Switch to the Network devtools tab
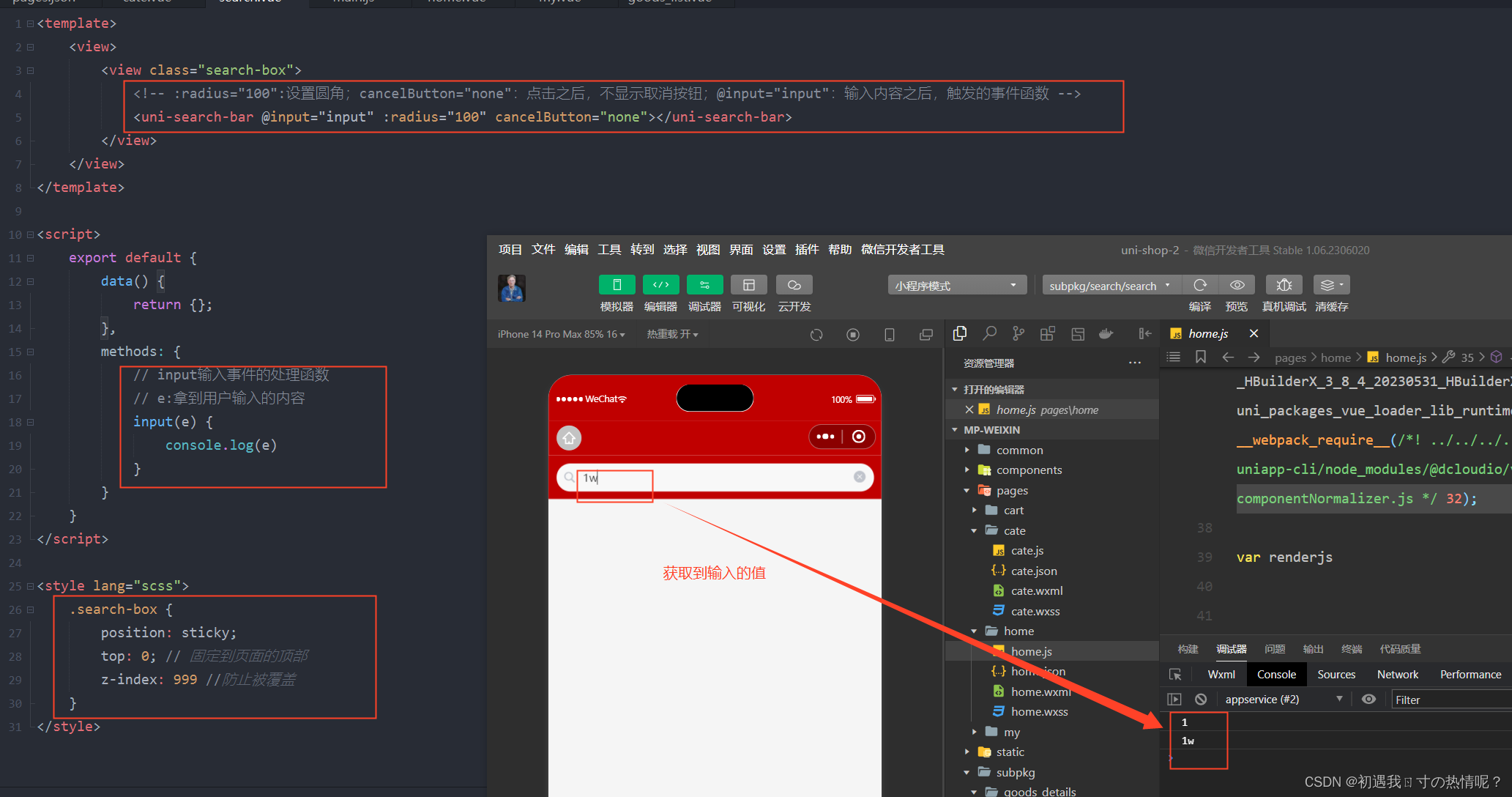Viewport: 1512px width, 797px height. pos(1398,675)
